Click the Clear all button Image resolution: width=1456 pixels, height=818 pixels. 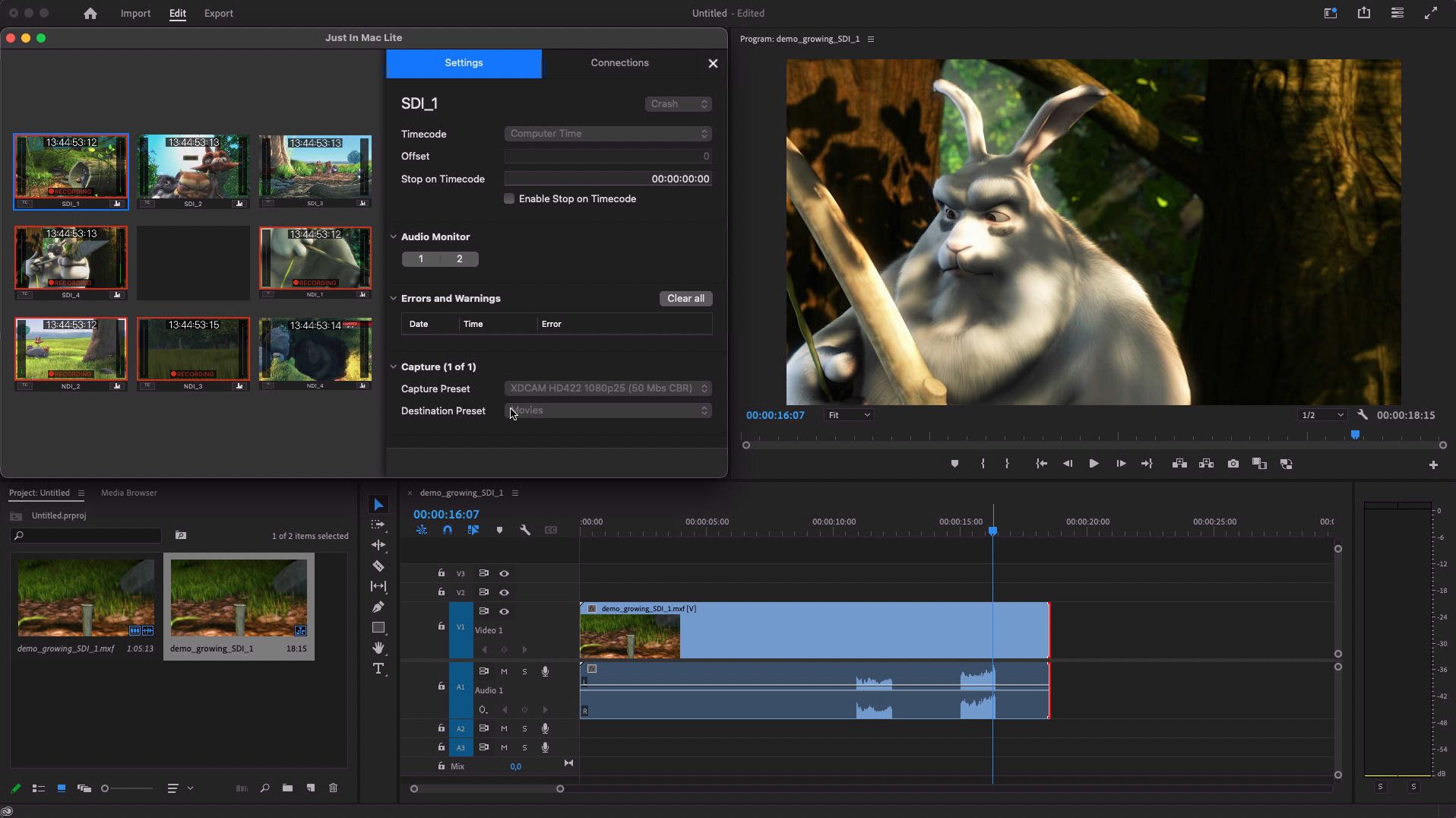[x=685, y=299]
